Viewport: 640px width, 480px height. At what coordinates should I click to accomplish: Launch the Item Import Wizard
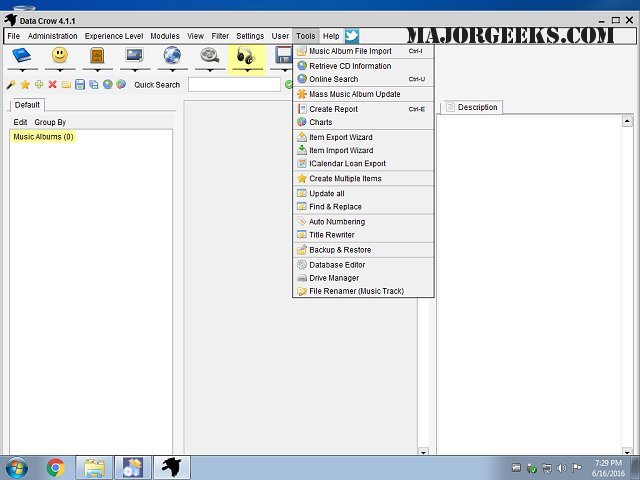click(363, 150)
